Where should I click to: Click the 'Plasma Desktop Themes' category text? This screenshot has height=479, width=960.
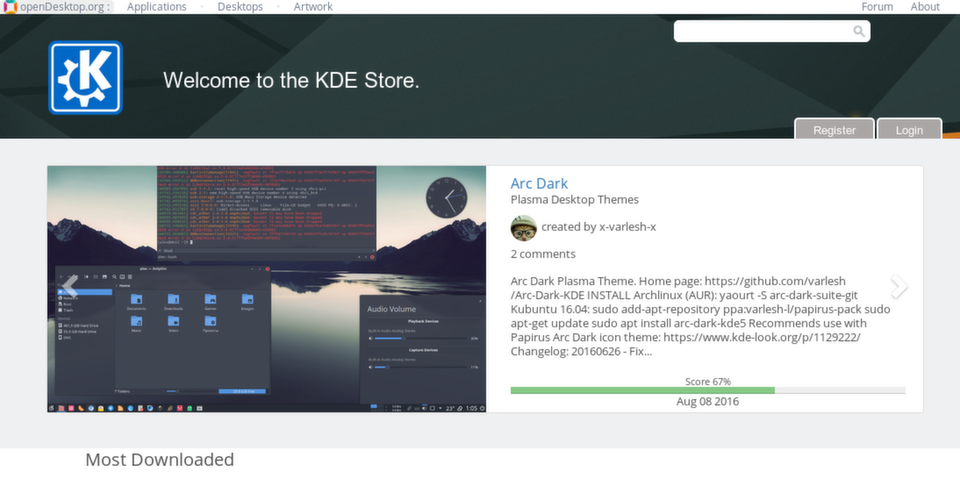click(x=574, y=200)
